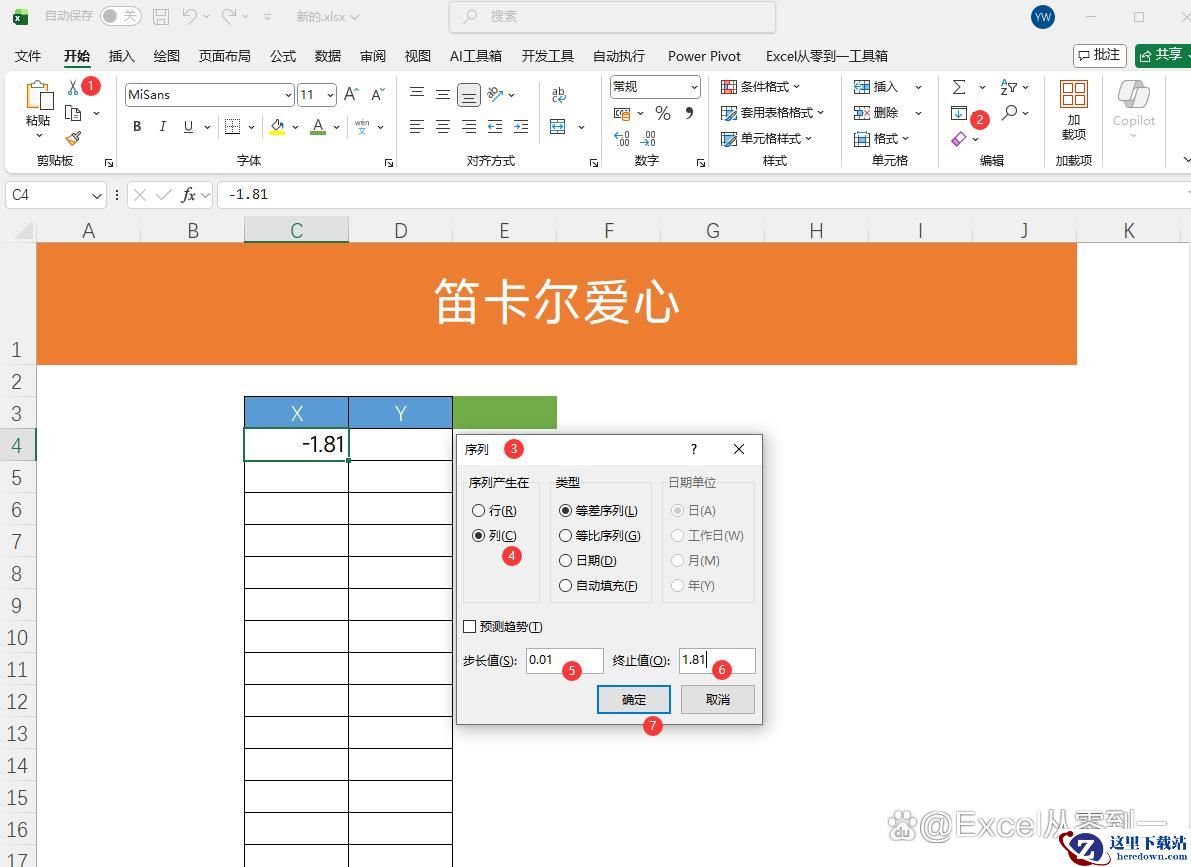Viewport: 1191px width, 867px height.
Task: Toggle the 自动保存 AutoSave switch
Action: (x=120, y=16)
